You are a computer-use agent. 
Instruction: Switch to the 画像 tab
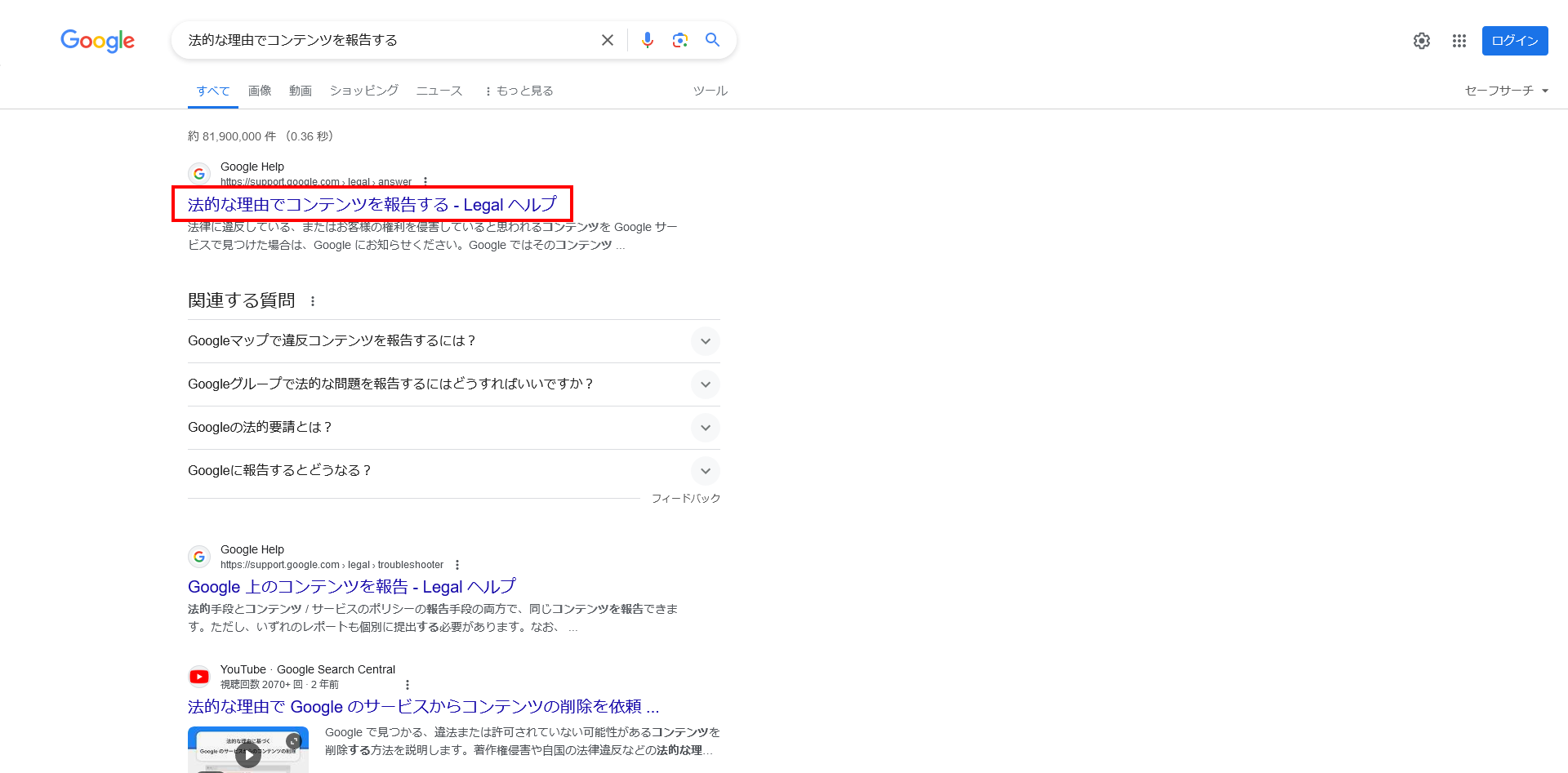(x=260, y=91)
